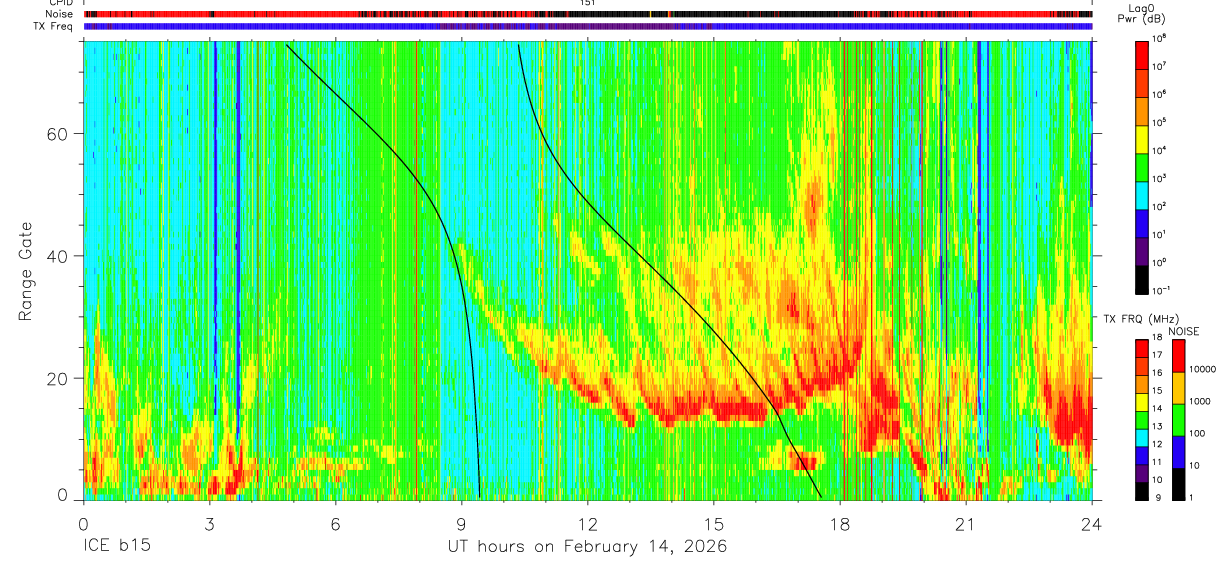Click the cyan segment of Lag0 Pwr colorbar
The image size is (1228, 567).
coord(1142,194)
